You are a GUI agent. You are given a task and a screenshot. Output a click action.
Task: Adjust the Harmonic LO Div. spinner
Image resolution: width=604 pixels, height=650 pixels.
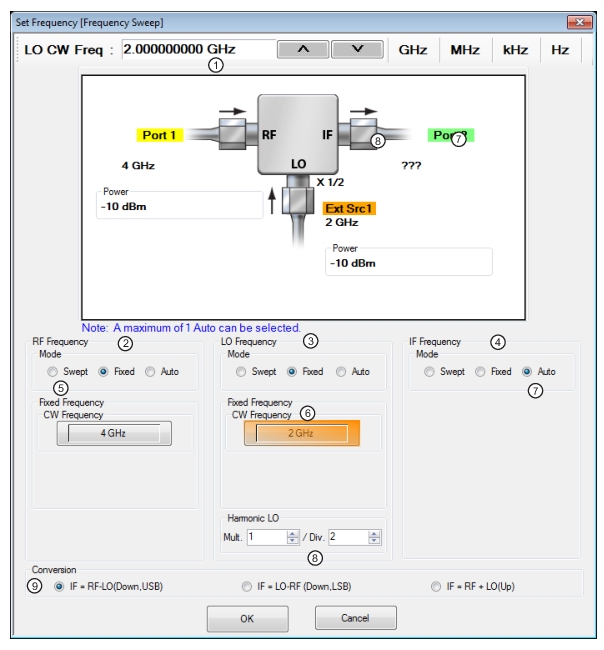pos(374,536)
